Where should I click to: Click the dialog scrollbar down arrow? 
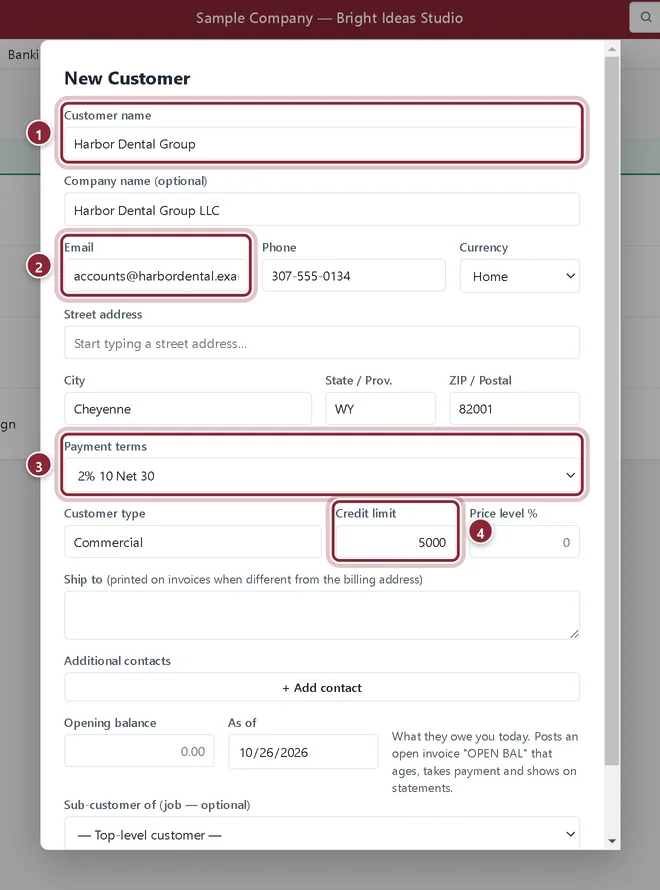click(x=612, y=841)
